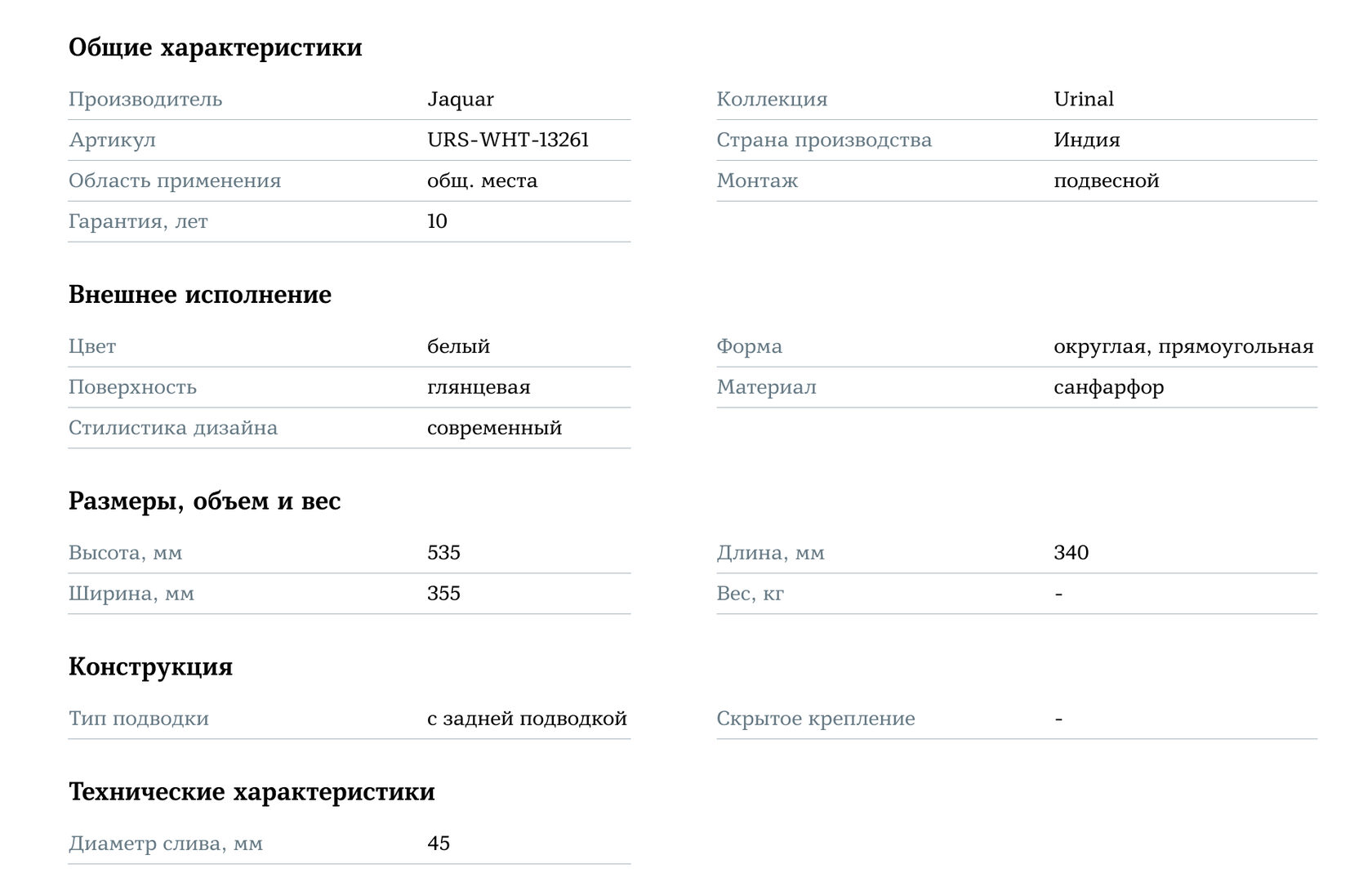
Task: Click the Urinal collection value
Action: [1083, 100]
